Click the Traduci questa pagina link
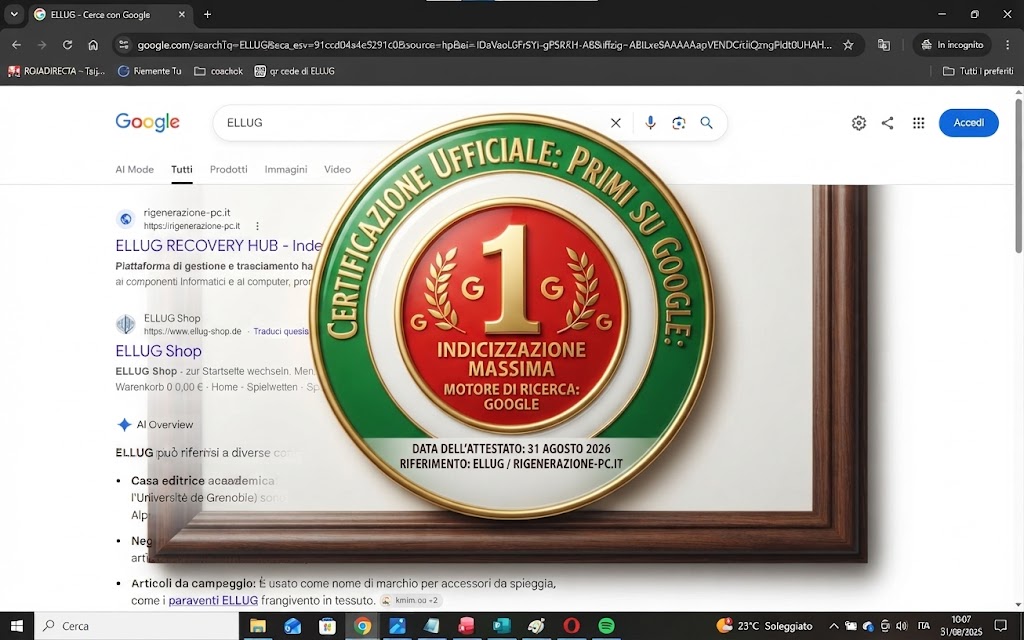The width and height of the screenshot is (1024, 640). pyautogui.click(x=281, y=331)
